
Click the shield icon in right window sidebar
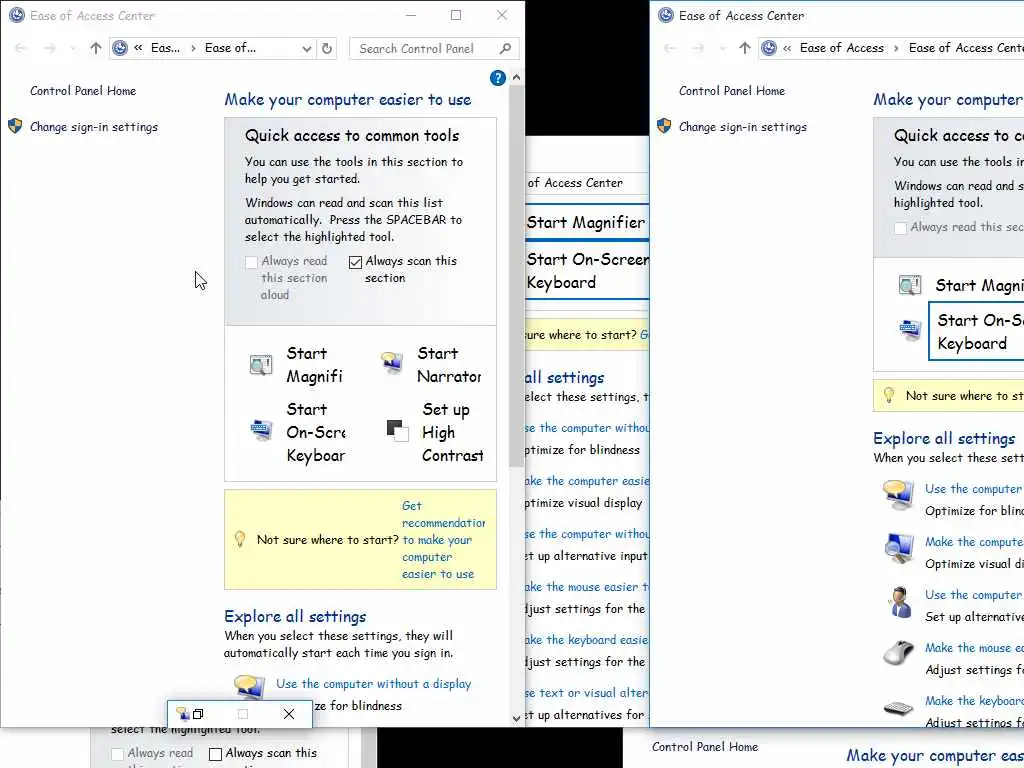[x=664, y=126]
